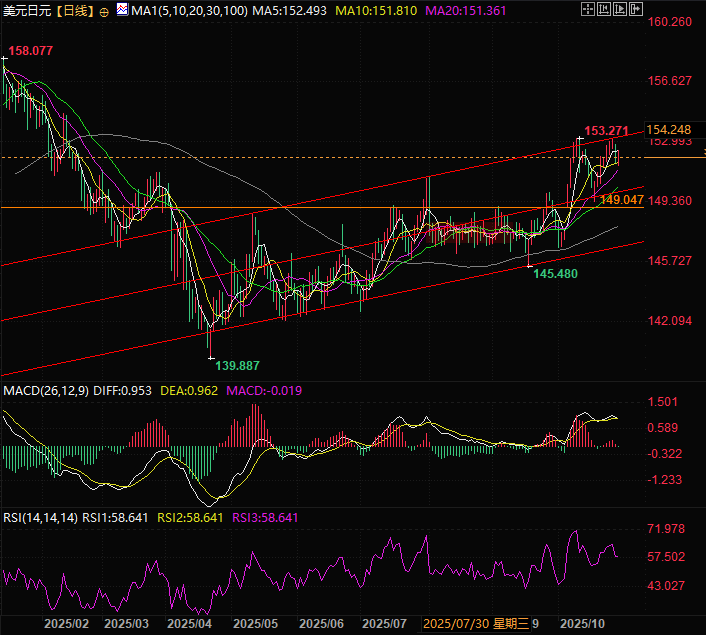Screen dimensions: 706x635
Task: Click the 美元日元 symbol name
Action: 25,10
